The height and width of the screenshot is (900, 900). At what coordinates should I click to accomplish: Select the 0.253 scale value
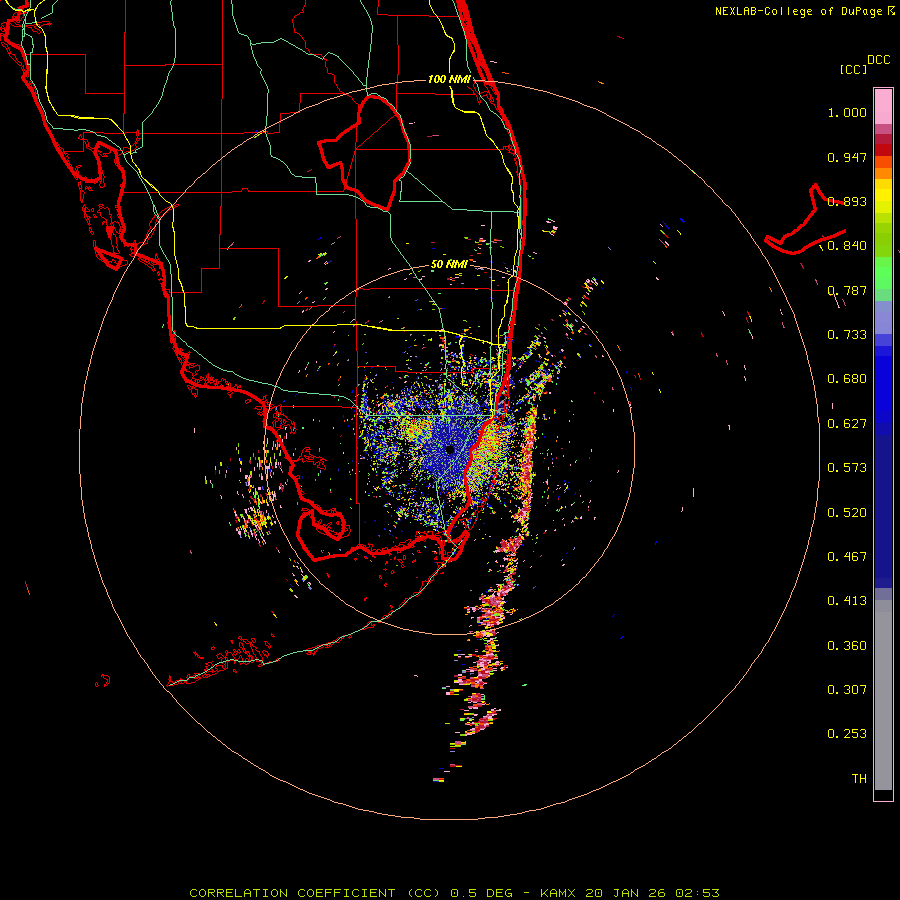[847, 734]
